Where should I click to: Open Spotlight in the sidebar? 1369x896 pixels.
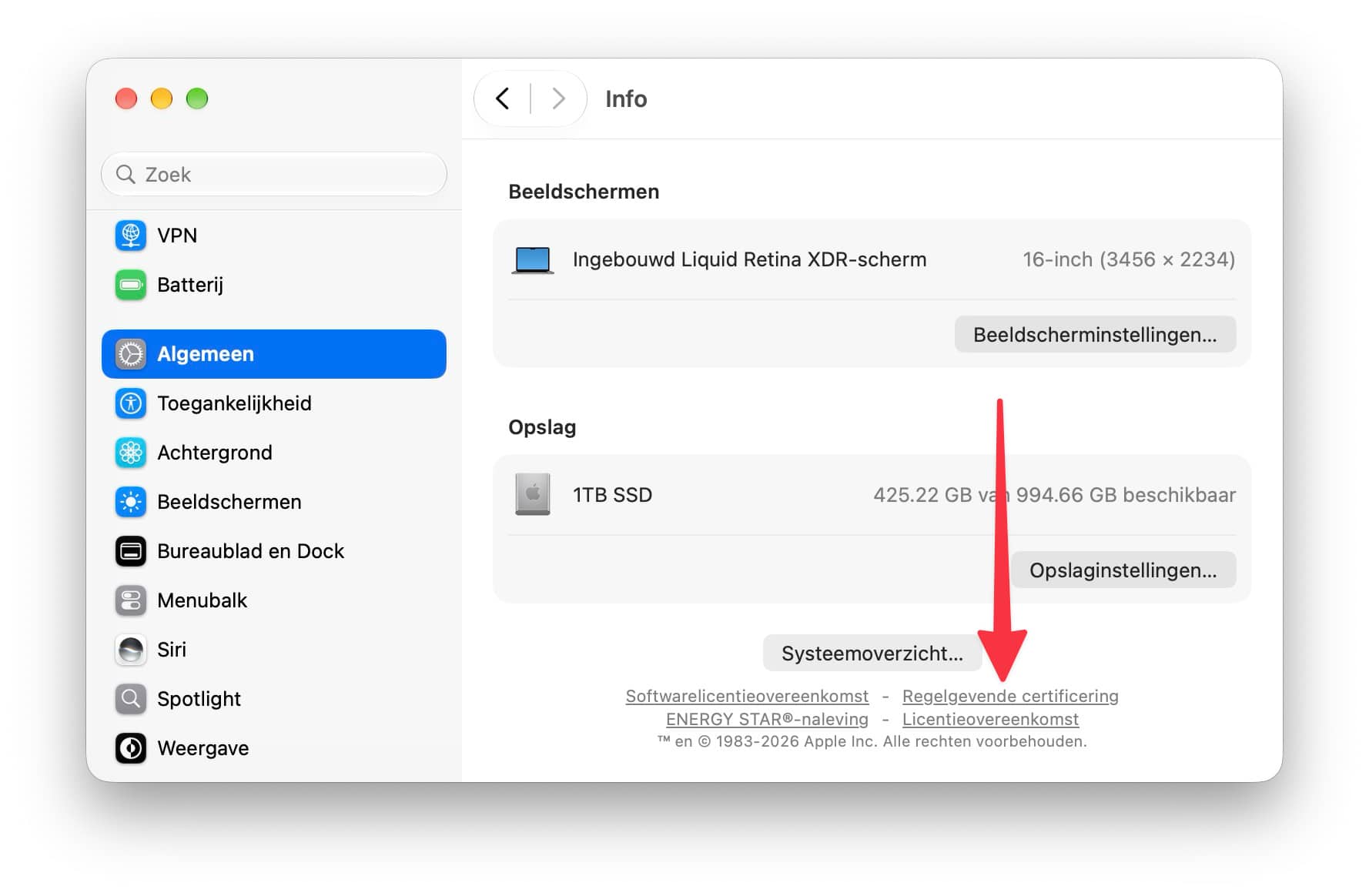(x=274, y=699)
